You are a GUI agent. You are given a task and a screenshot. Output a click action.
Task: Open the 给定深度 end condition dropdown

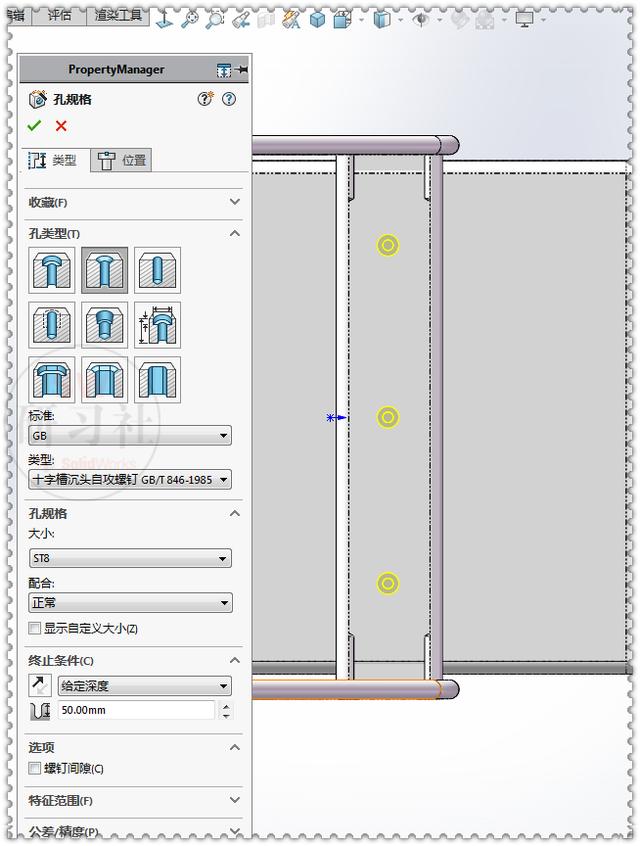(x=145, y=686)
